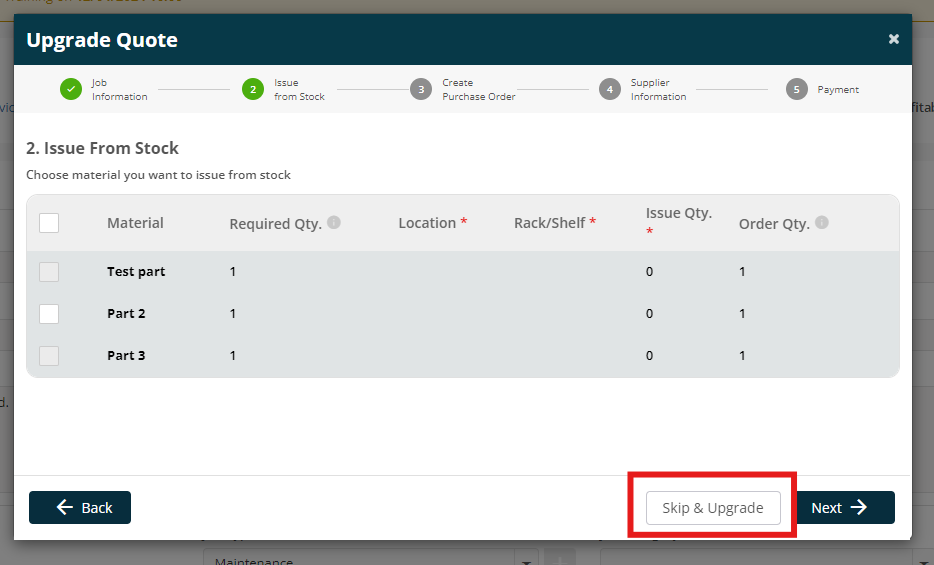934x565 pixels.
Task: Click the Create Purchase Order step label
Action: tap(478, 89)
